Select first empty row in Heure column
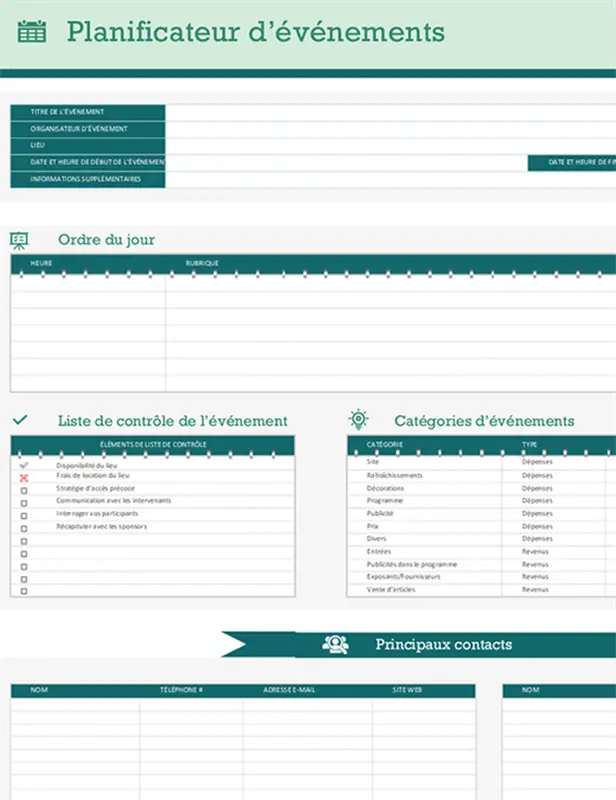This screenshot has width=616, height=800. (x=88, y=283)
